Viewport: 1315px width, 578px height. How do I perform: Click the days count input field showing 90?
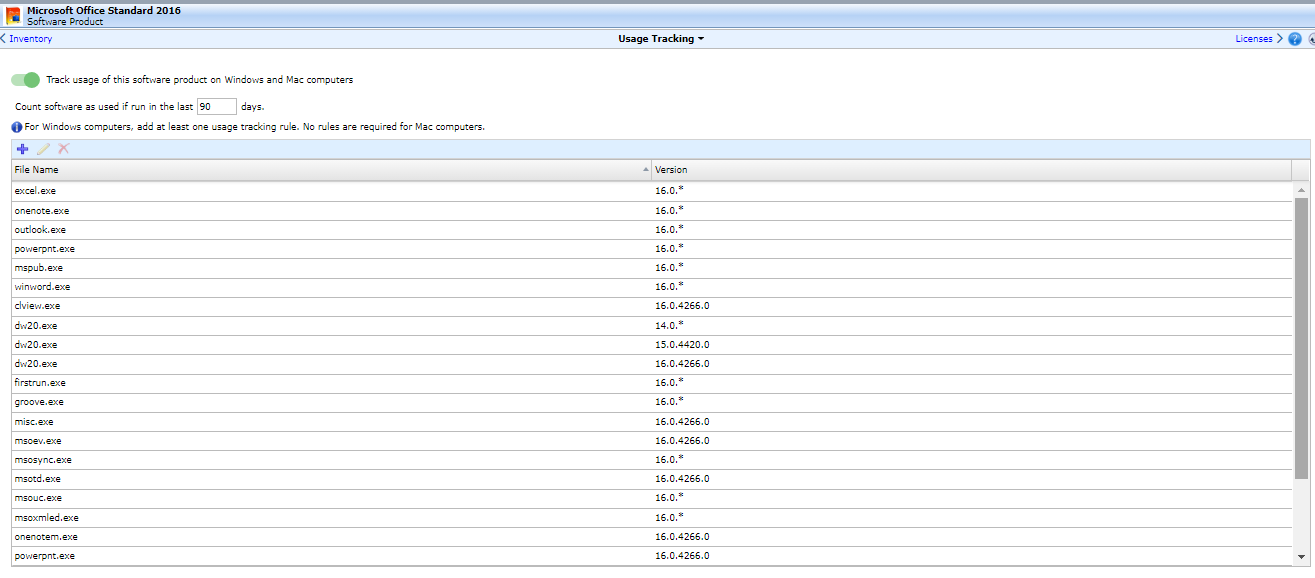216,106
